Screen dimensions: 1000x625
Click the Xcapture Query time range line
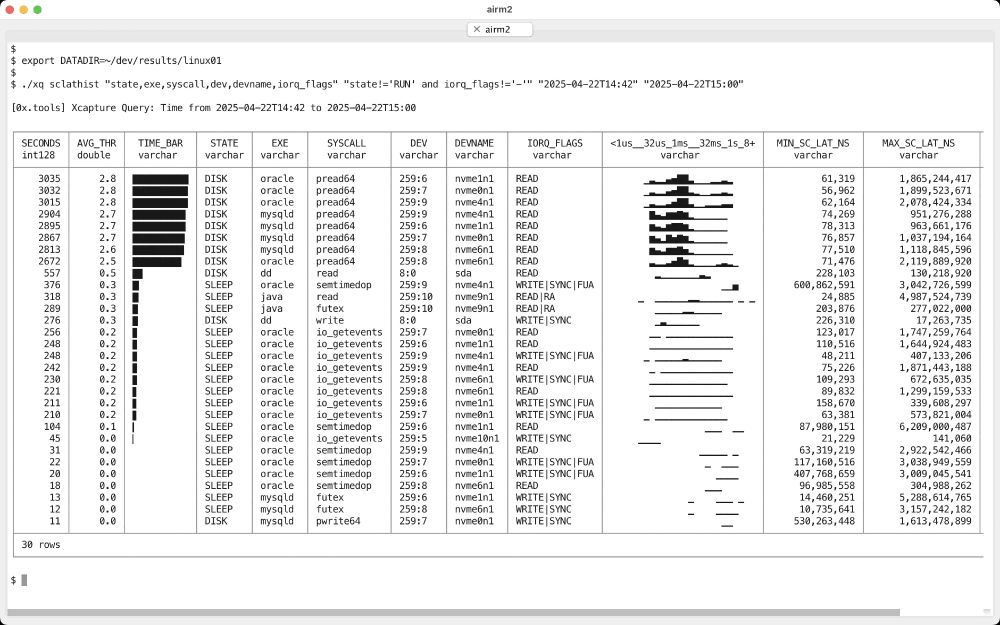(x=214, y=108)
